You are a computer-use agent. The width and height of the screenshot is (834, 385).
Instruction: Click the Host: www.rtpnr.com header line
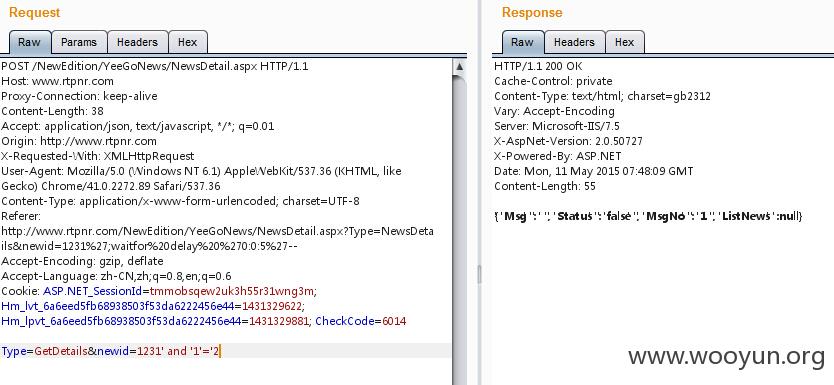[57, 81]
